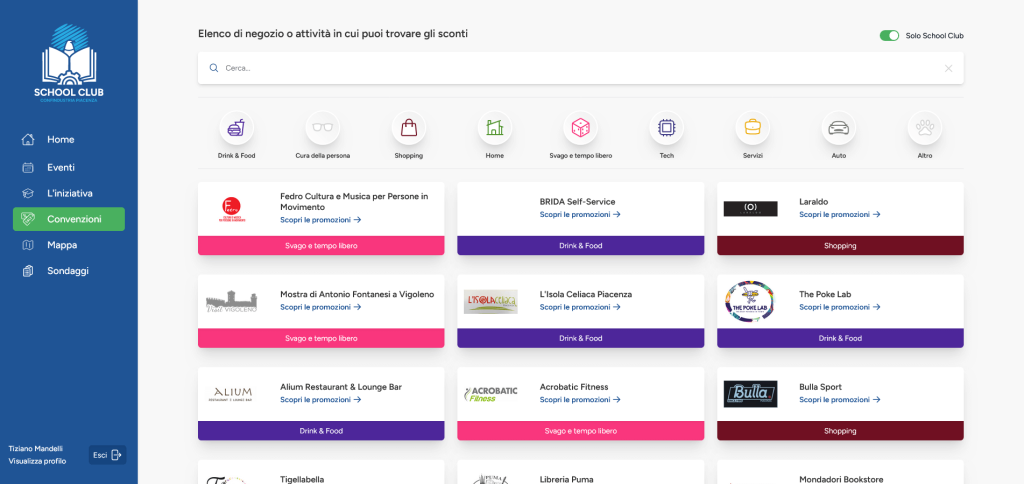
Task: Open Sondaggi in the sidebar
Action: click(69, 270)
